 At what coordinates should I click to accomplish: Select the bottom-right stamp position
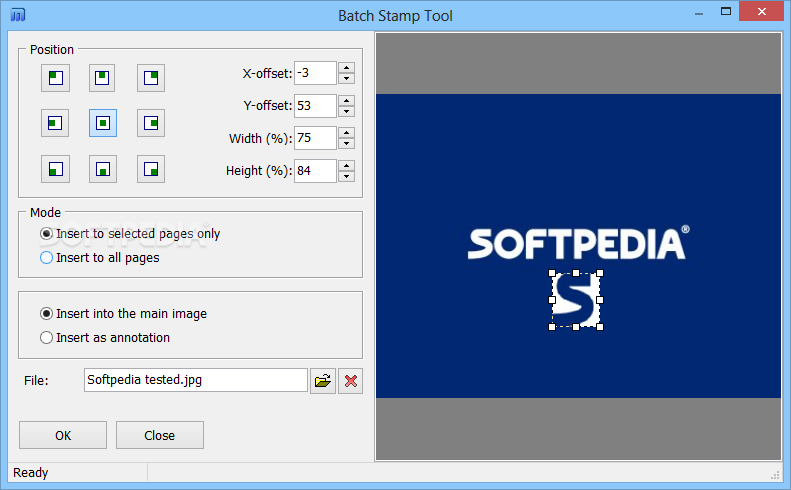click(x=151, y=169)
